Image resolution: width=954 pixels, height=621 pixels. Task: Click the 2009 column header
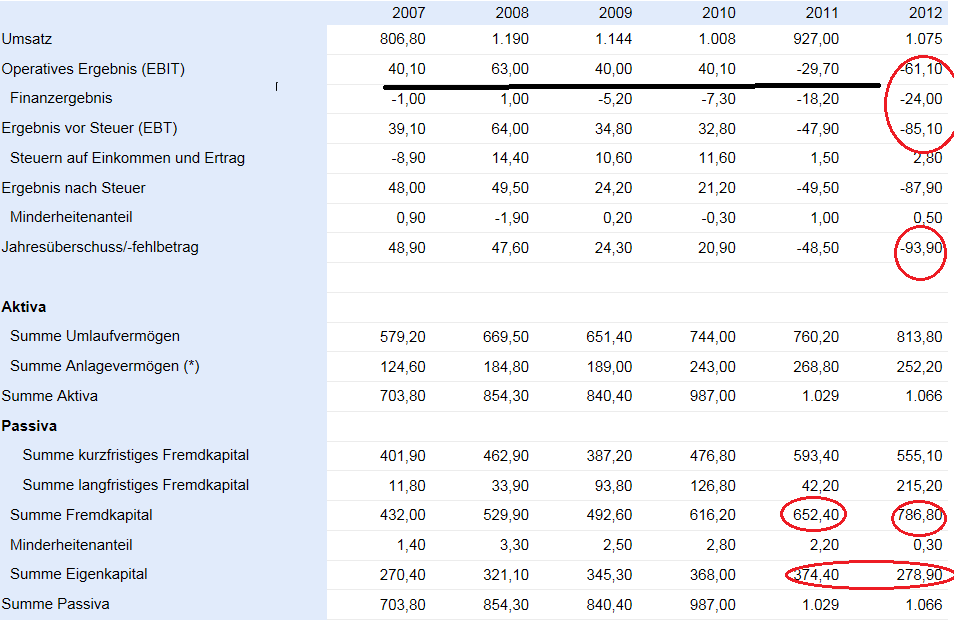pos(615,13)
